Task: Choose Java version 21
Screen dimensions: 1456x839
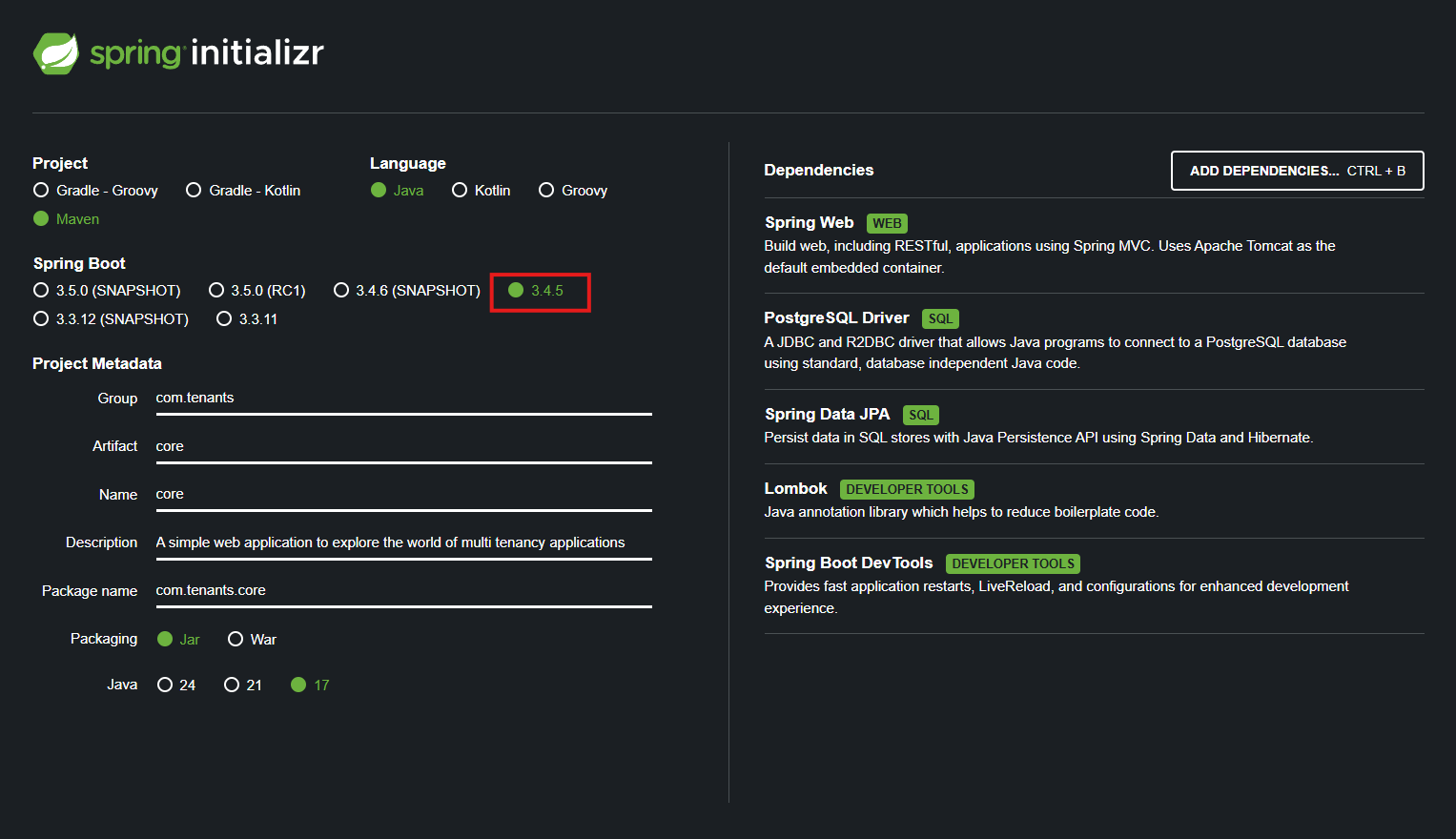Action: (x=232, y=686)
